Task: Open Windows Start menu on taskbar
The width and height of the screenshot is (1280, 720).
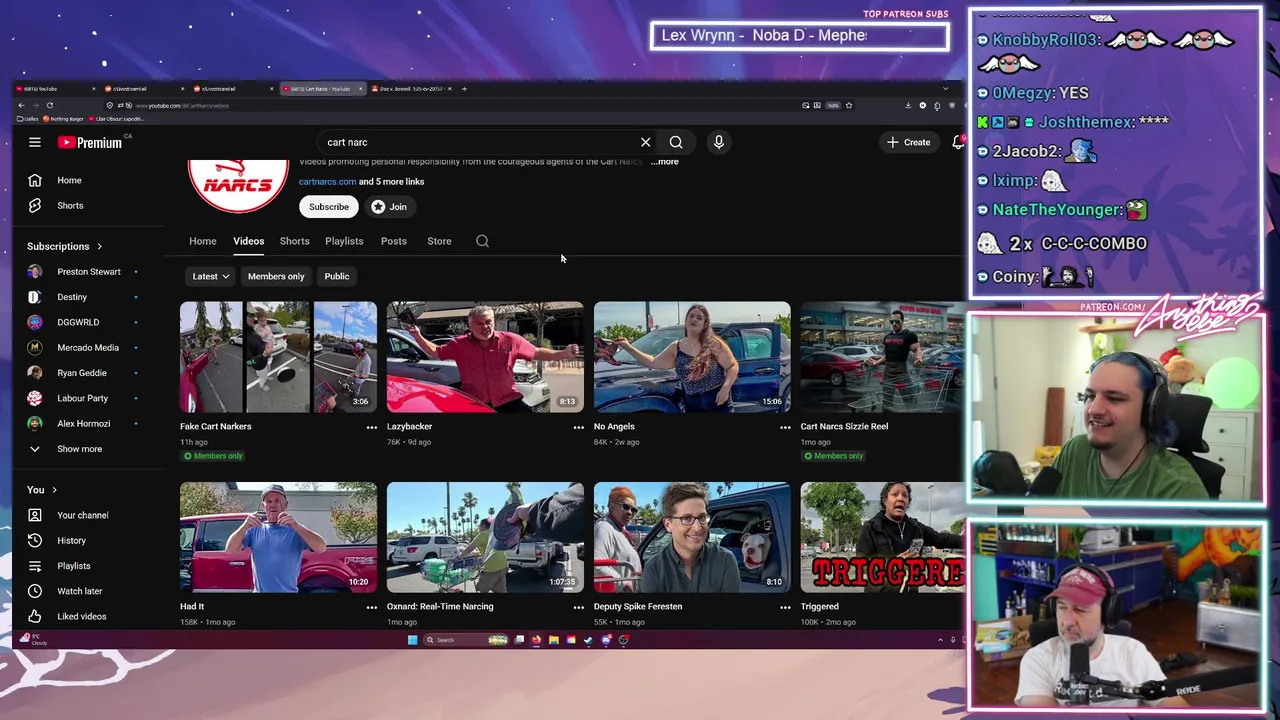Action: pyautogui.click(x=412, y=640)
